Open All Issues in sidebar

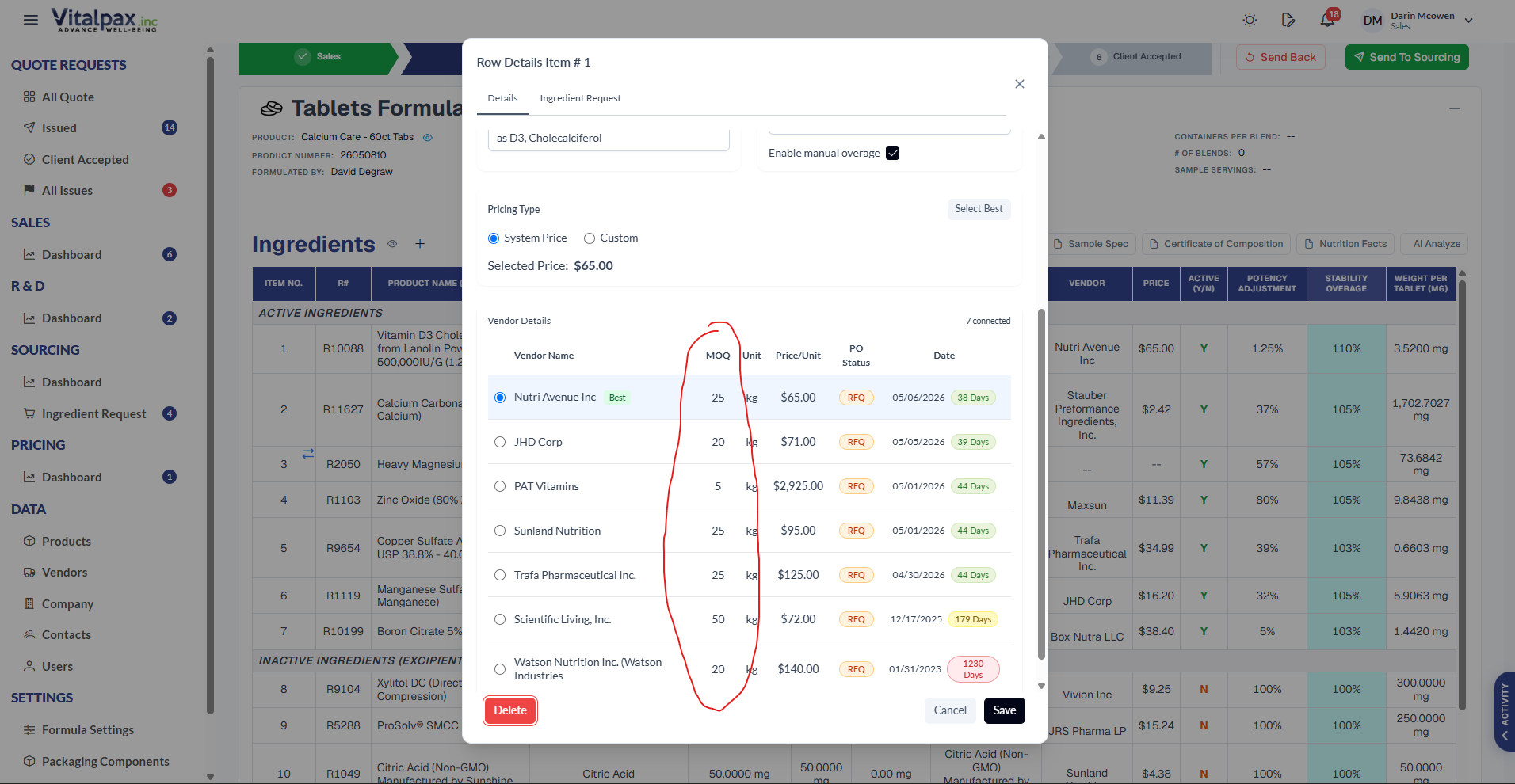(67, 190)
